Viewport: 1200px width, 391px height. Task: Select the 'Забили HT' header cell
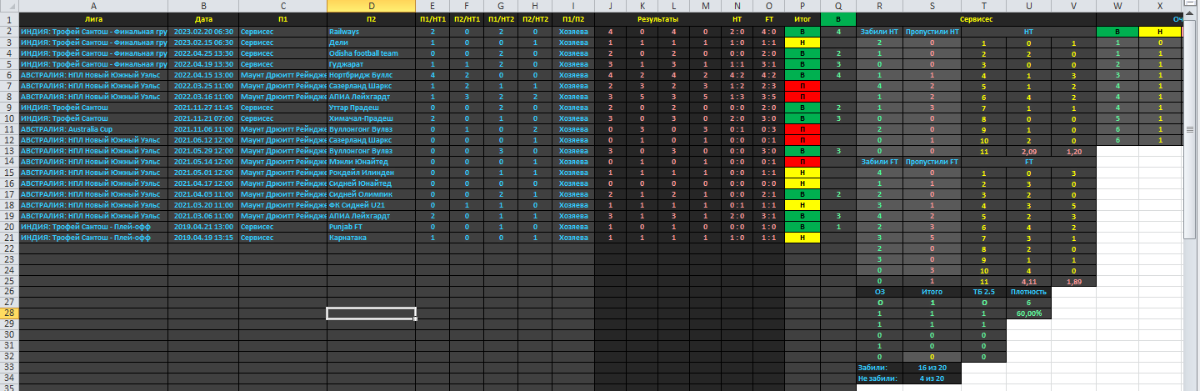879,31
